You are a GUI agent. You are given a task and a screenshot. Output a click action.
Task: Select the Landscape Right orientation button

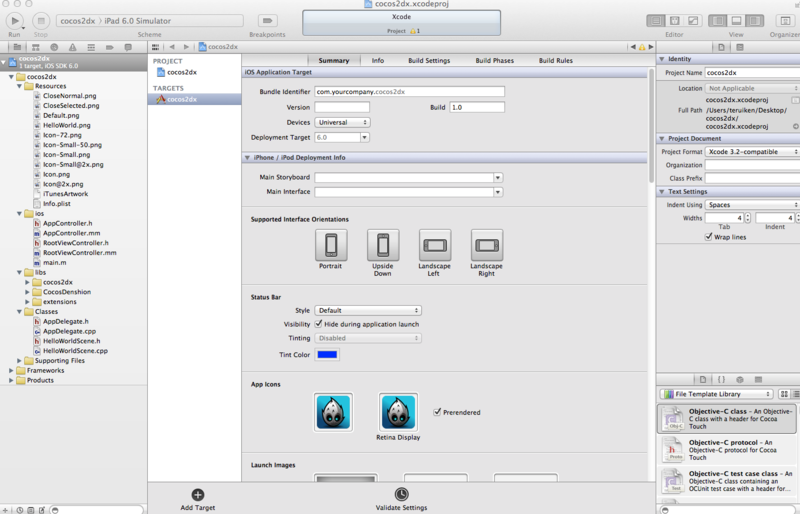[487, 245]
